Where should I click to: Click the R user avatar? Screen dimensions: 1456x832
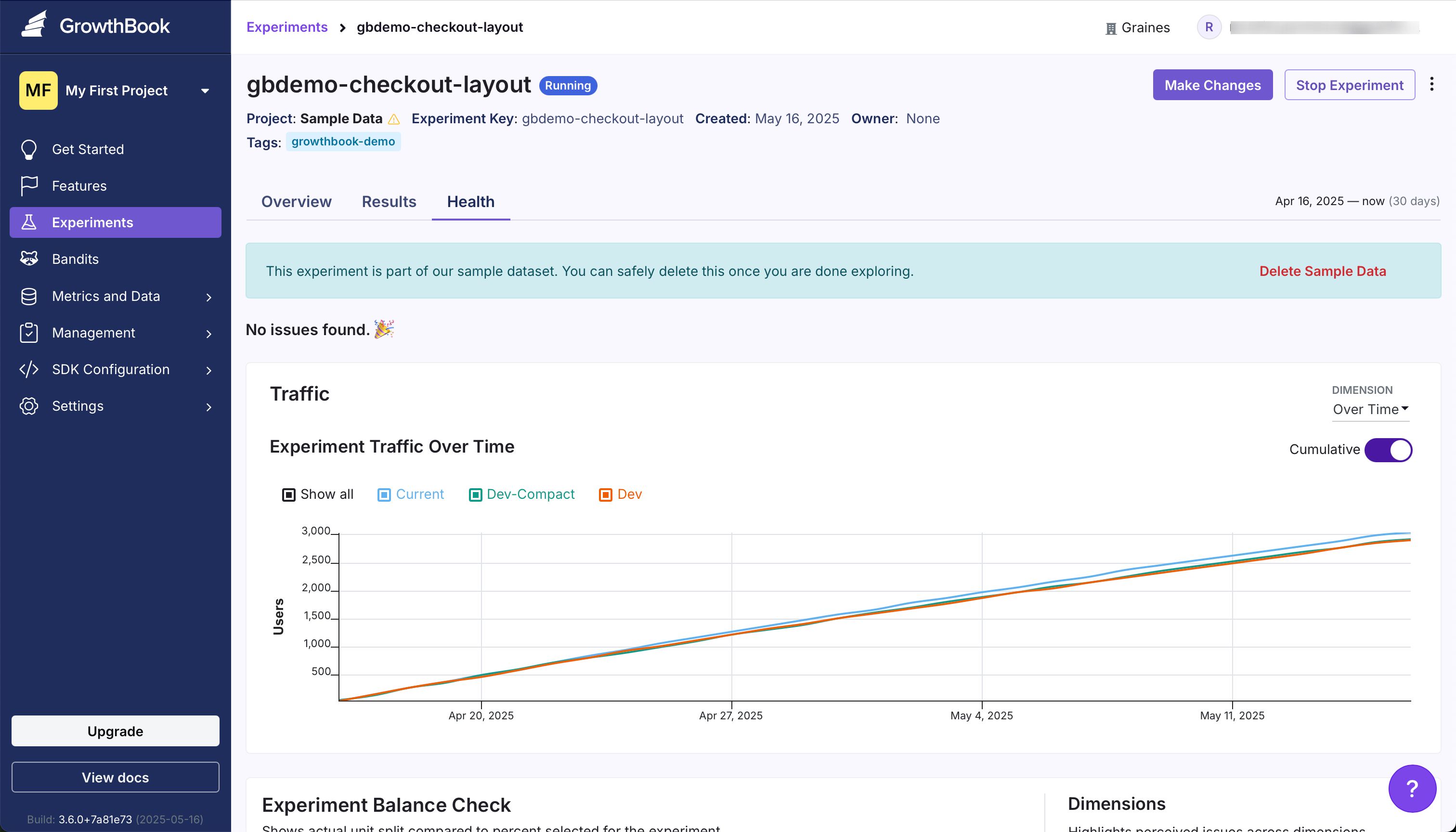point(1209,27)
